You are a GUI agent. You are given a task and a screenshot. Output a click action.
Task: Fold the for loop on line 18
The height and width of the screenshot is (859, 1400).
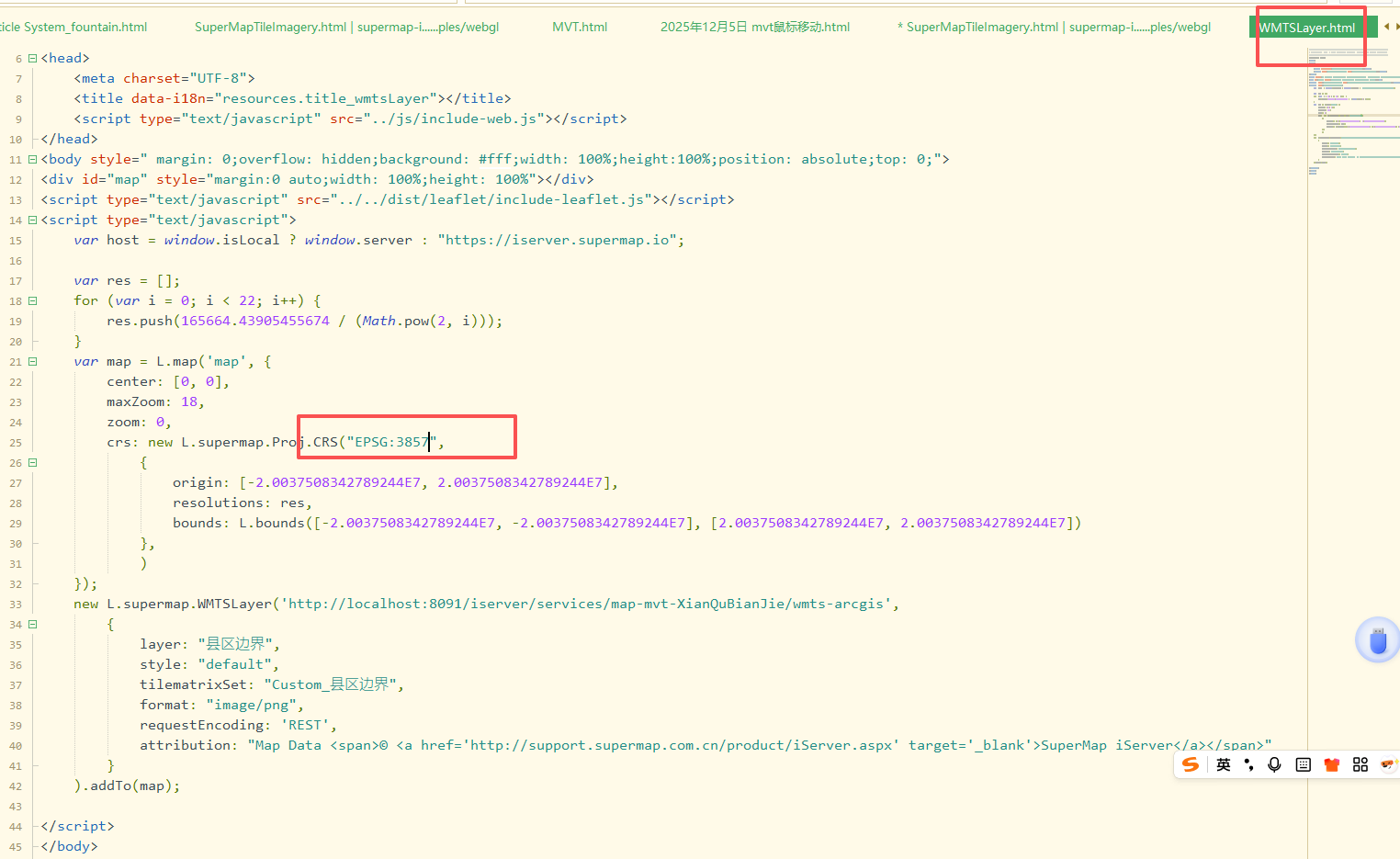click(33, 300)
